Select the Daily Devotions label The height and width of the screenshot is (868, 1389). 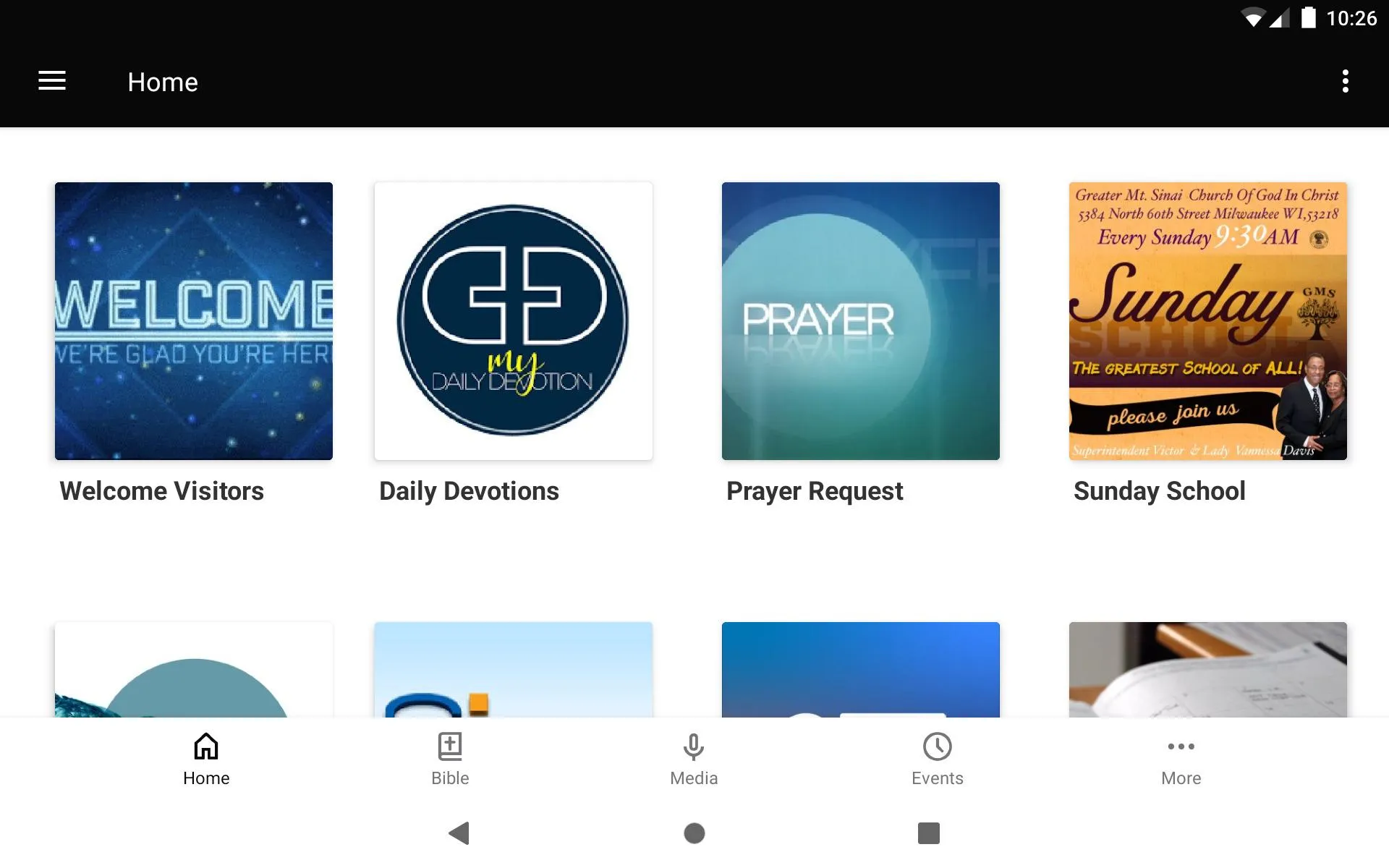point(469,491)
